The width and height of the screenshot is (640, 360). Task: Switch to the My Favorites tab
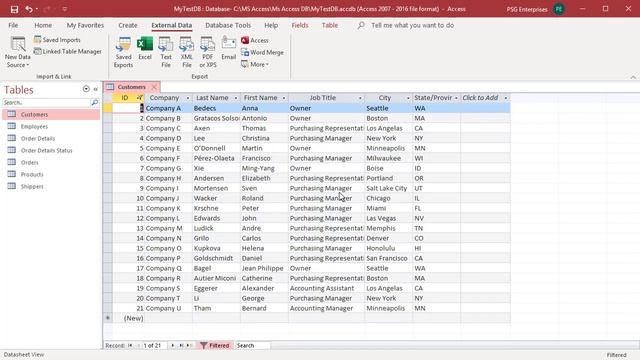85,25
